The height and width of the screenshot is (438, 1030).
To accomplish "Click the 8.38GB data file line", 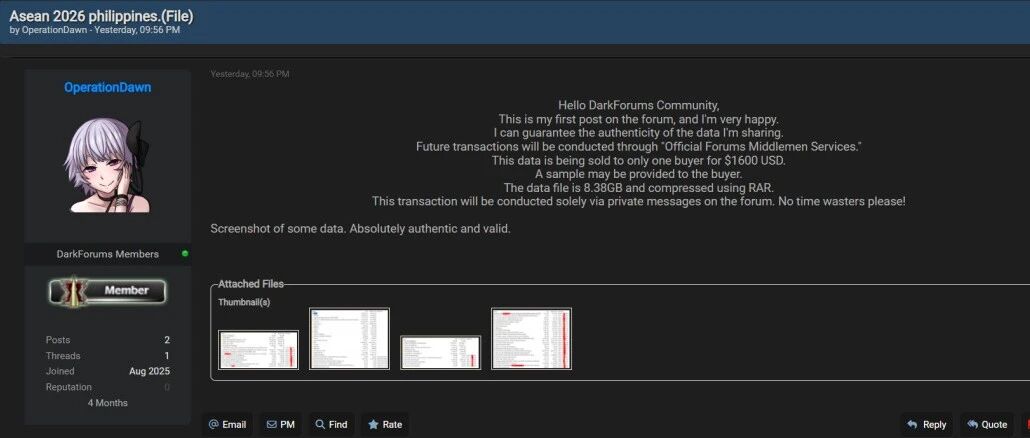I will click(638, 188).
